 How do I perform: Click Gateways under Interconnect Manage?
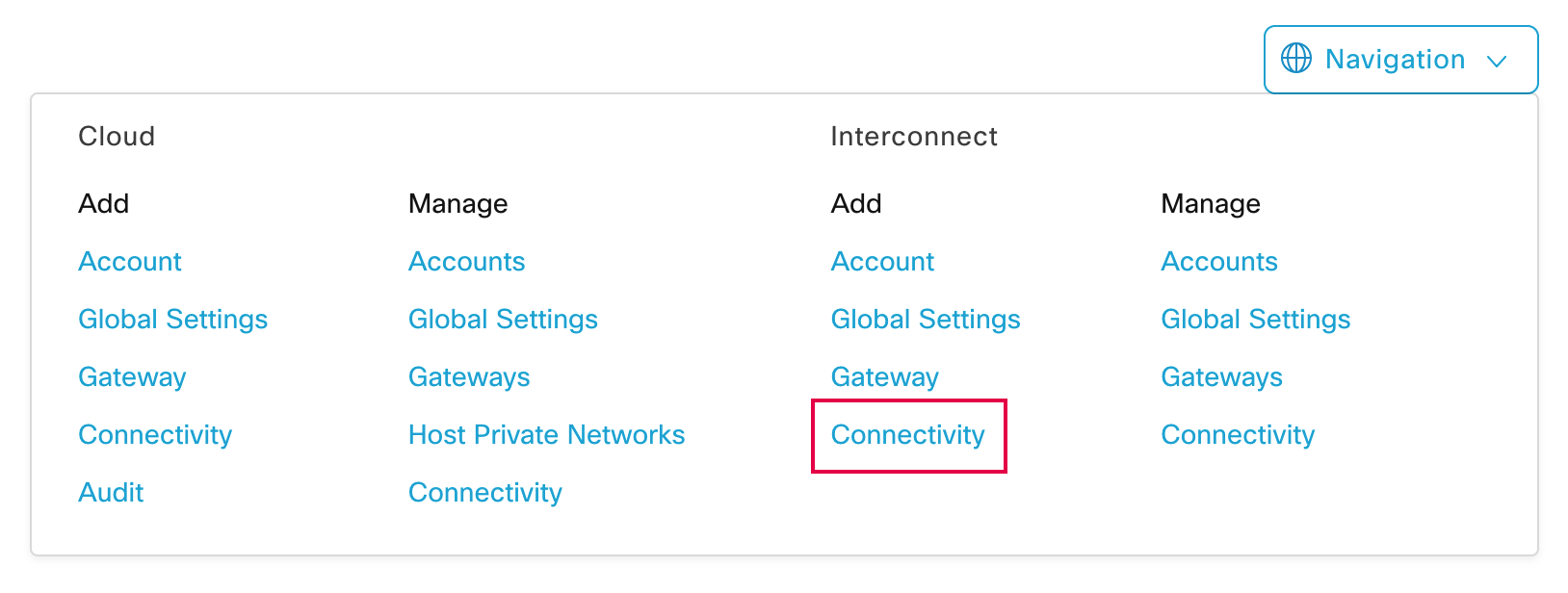click(x=1221, y=376)
